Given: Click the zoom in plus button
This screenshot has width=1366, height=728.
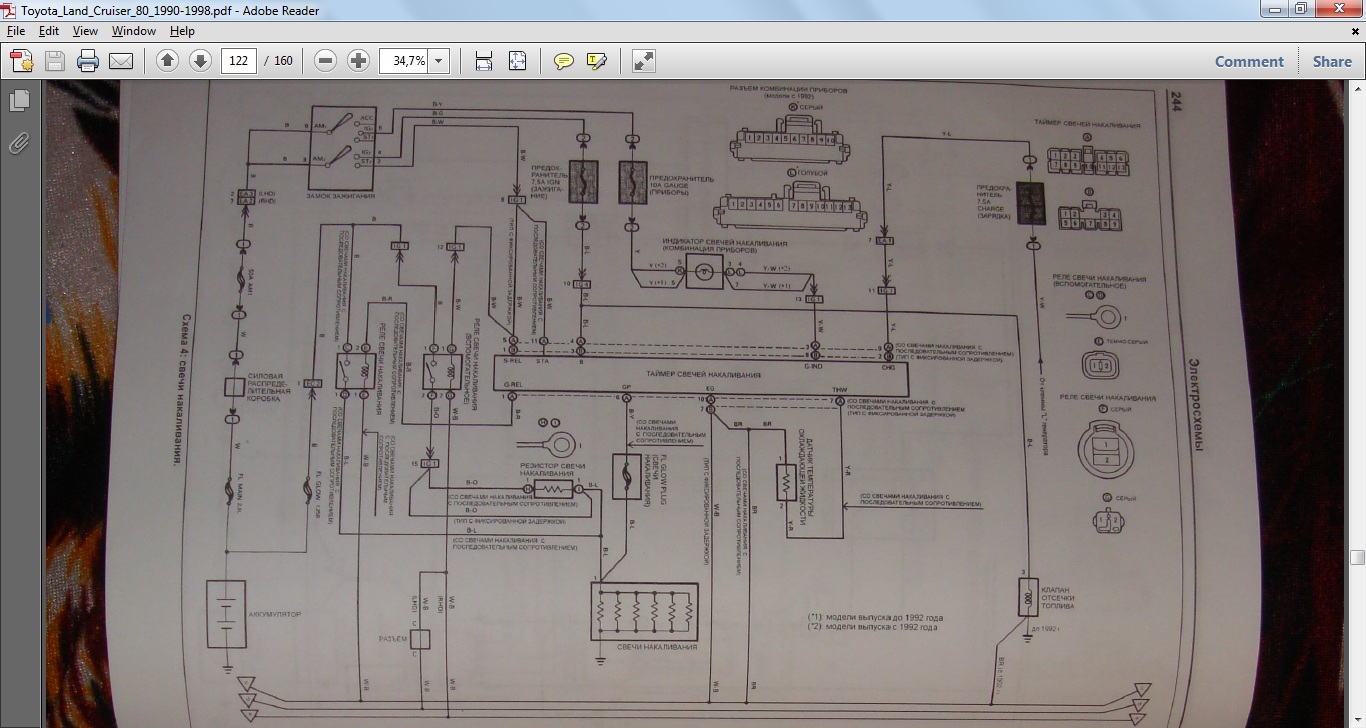Looking at the screenshot, I should [x=358, y=61].
